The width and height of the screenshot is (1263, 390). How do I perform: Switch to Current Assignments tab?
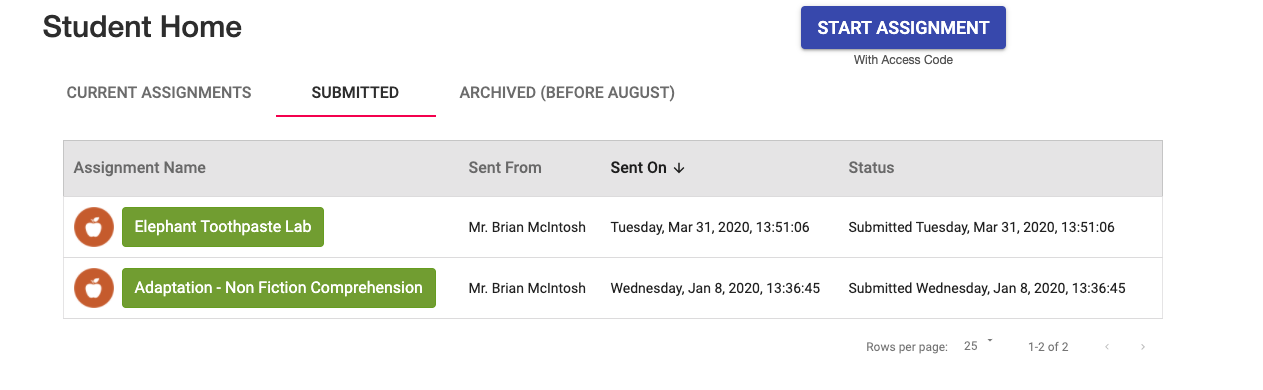click(159, 93)
